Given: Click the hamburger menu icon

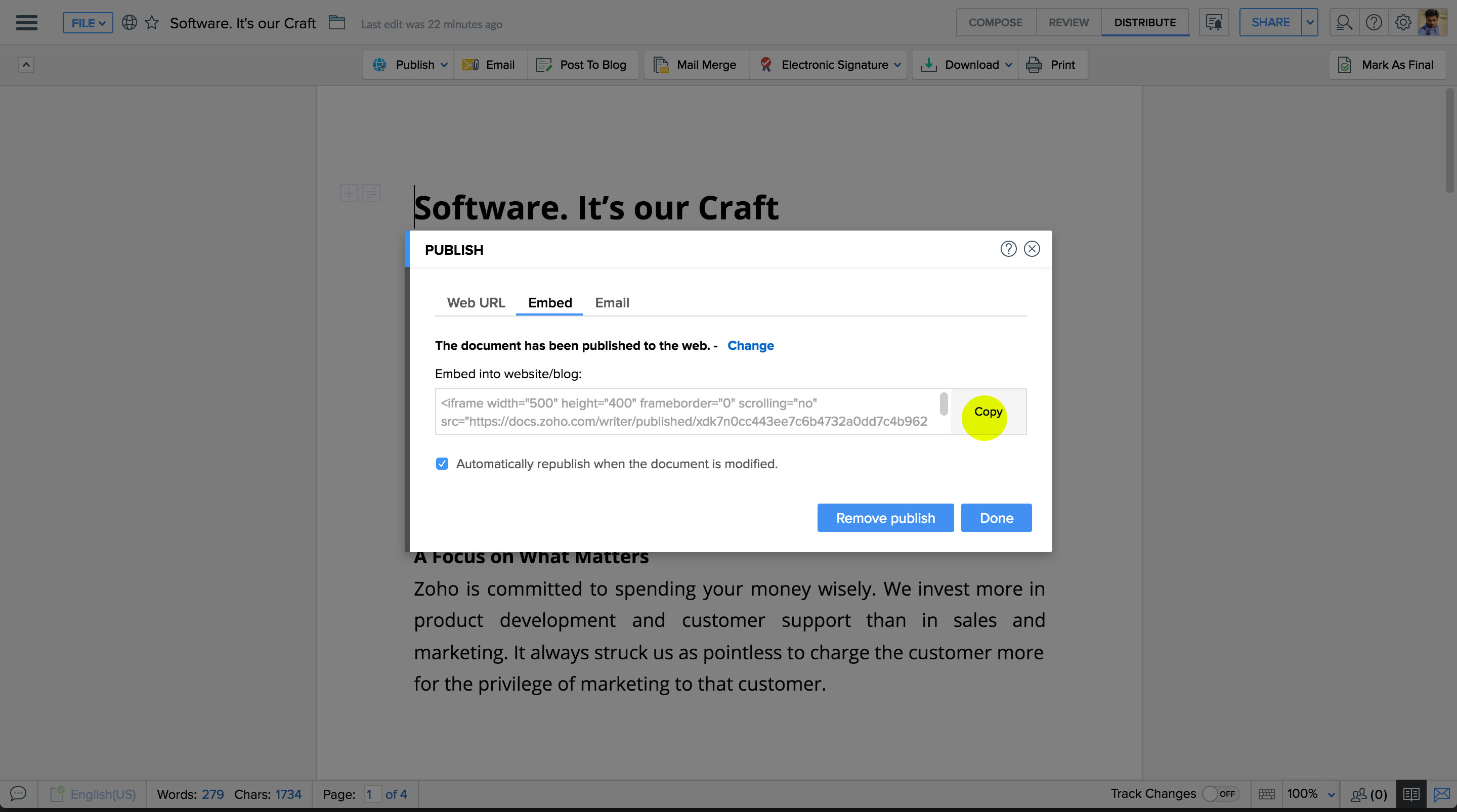Looking at the screenshot, I should [x=27, y=23].
